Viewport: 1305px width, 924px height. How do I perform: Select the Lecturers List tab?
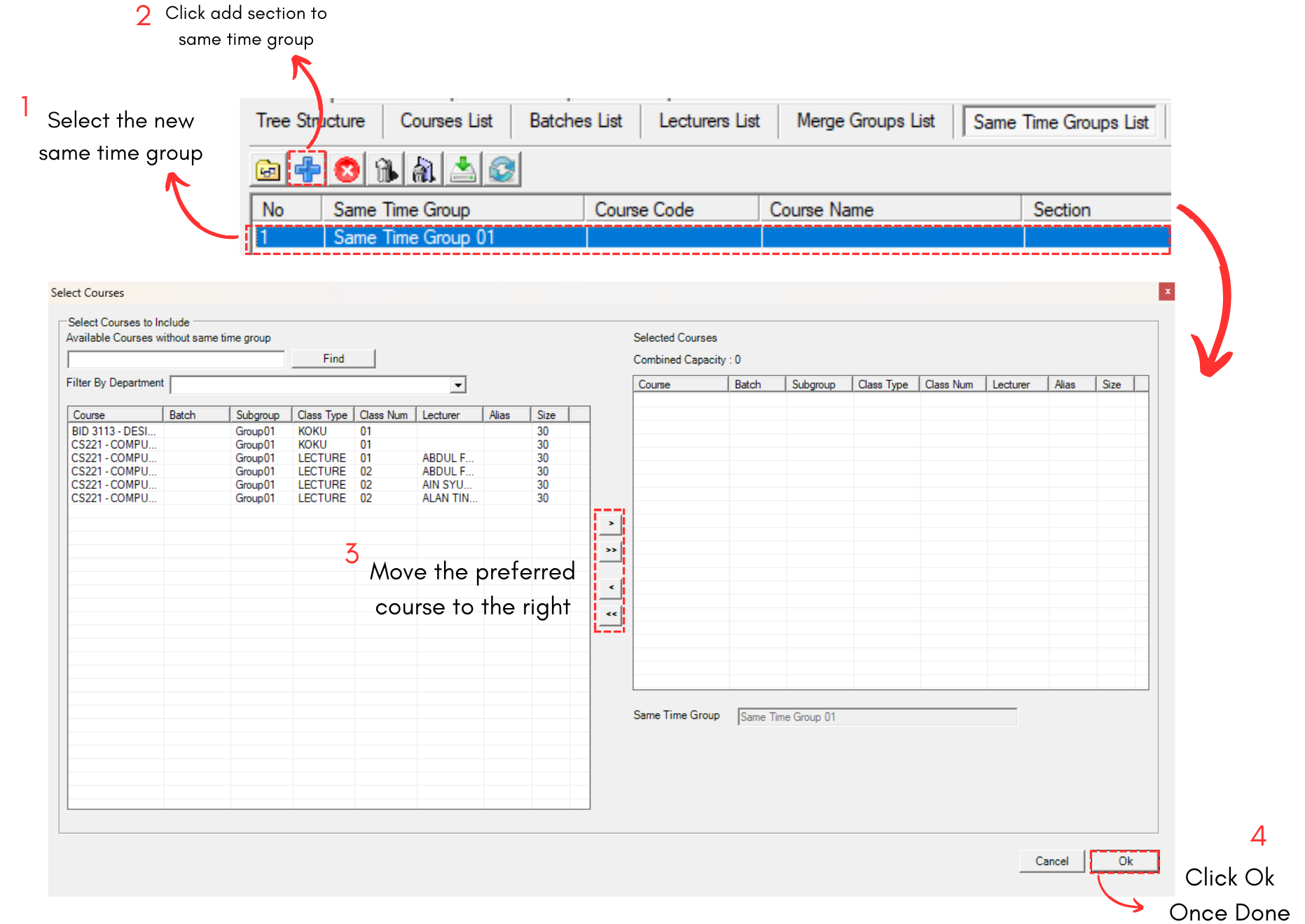[x=709, y=121]
